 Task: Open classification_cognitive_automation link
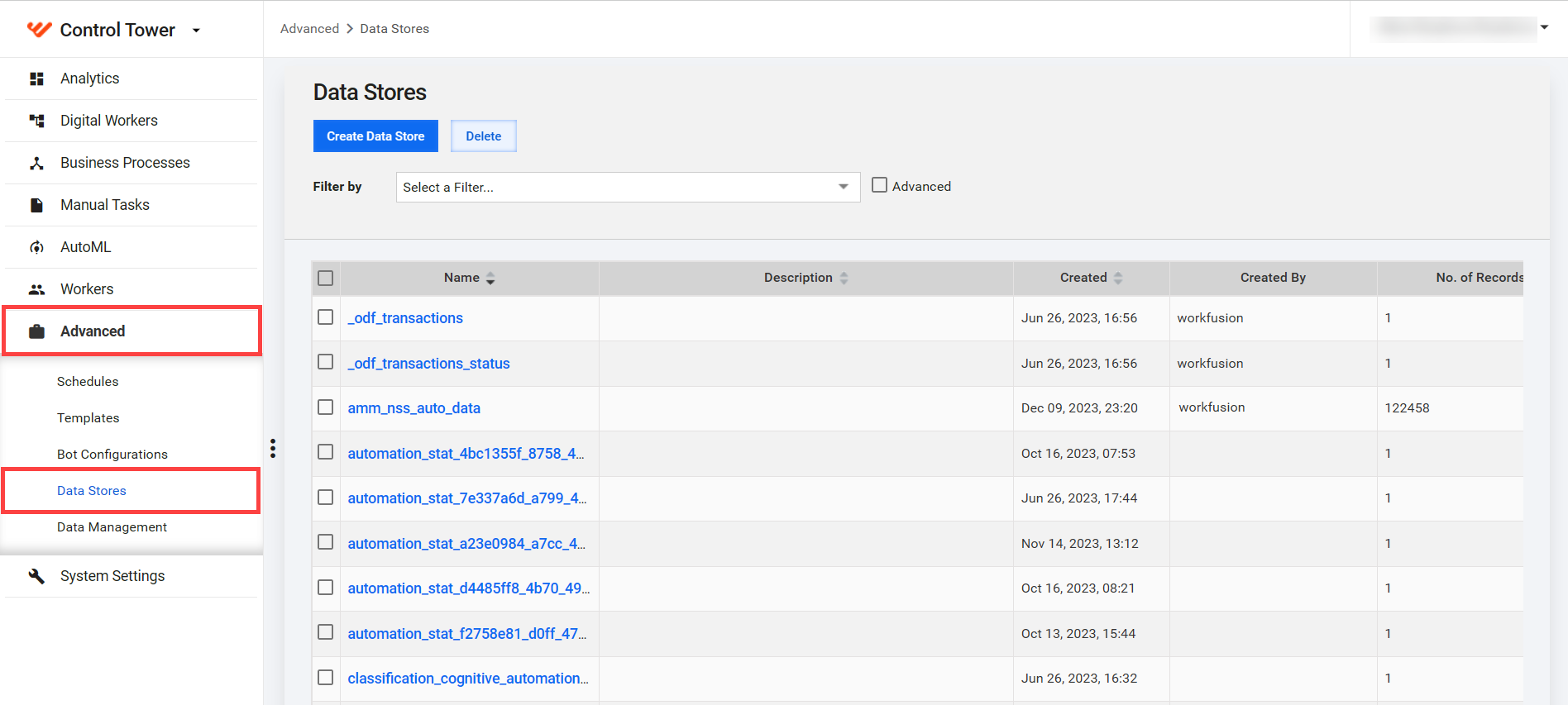[468, 679]
